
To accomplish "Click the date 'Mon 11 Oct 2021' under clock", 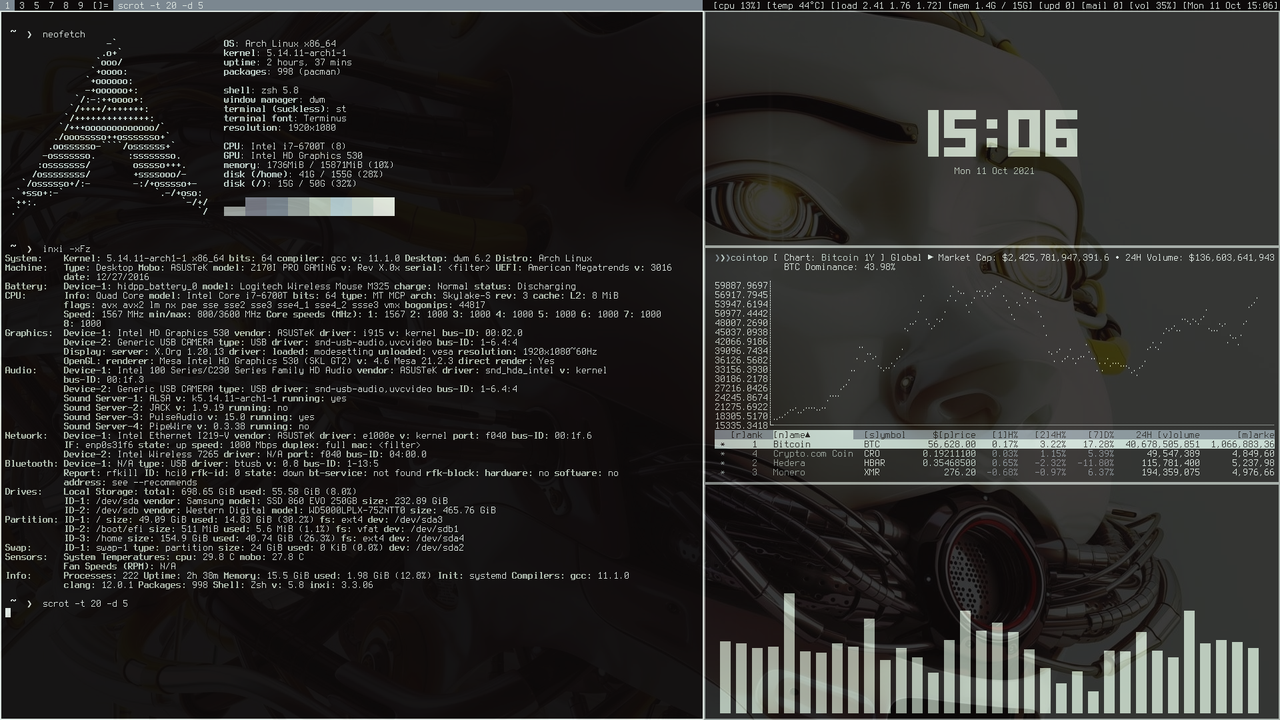I will [x=993, y=171].
